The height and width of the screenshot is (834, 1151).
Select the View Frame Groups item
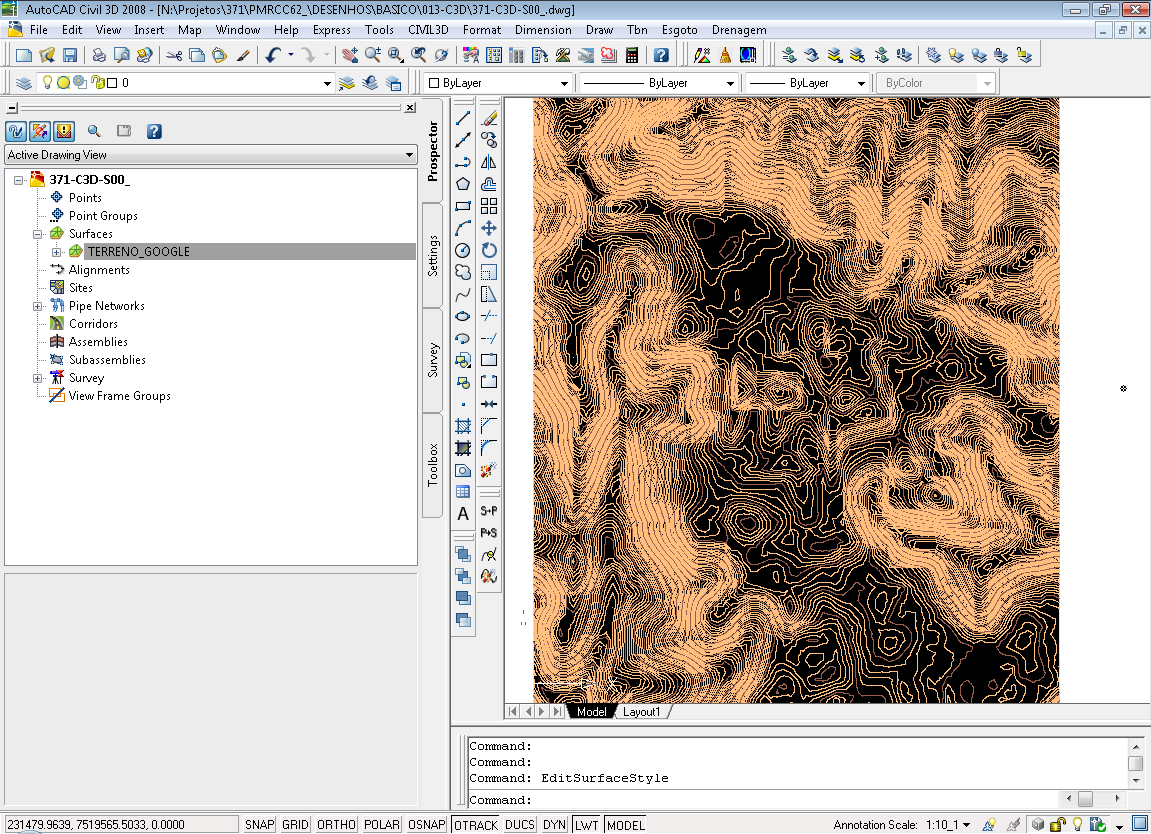120,396
